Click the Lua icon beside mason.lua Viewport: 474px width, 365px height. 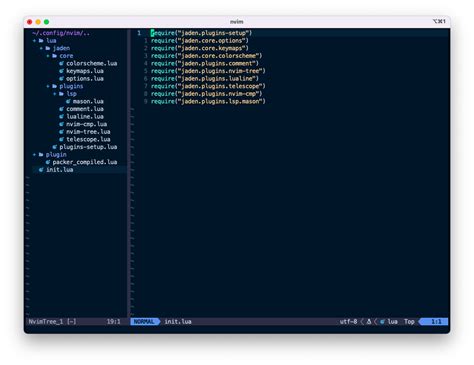(68, 101)
